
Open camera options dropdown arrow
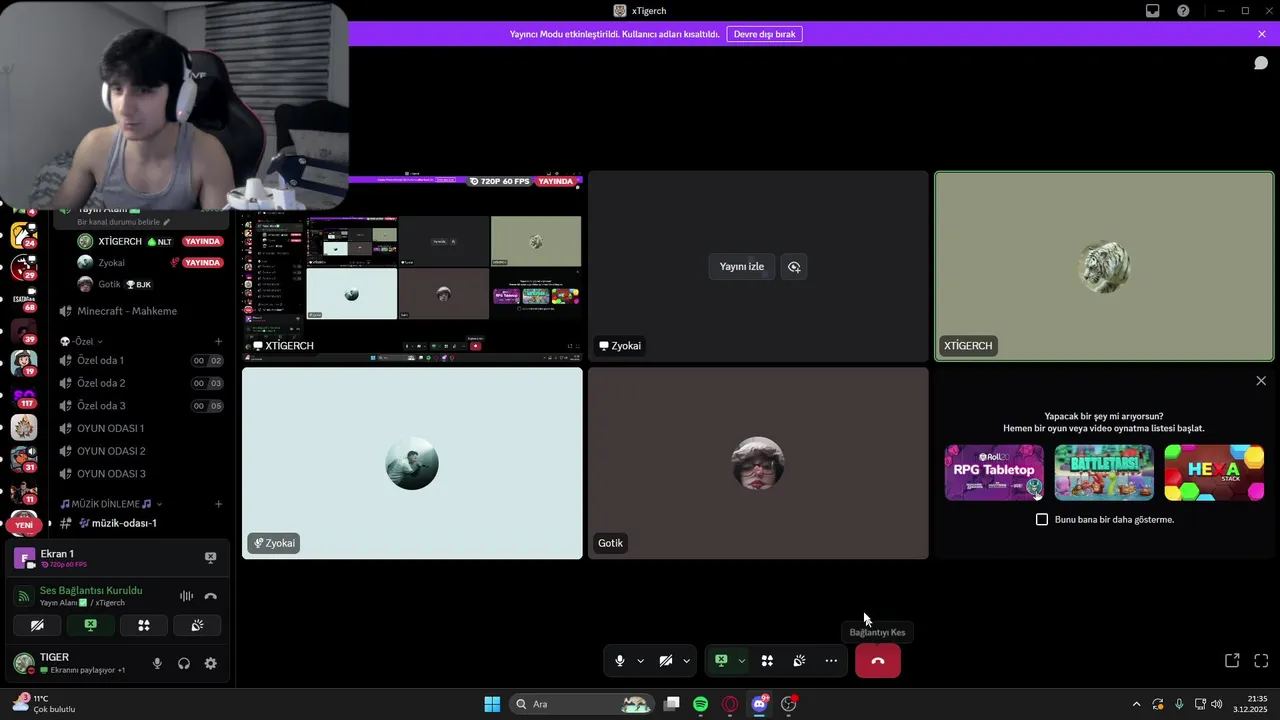pyautogui.click(x=686, y=661)
